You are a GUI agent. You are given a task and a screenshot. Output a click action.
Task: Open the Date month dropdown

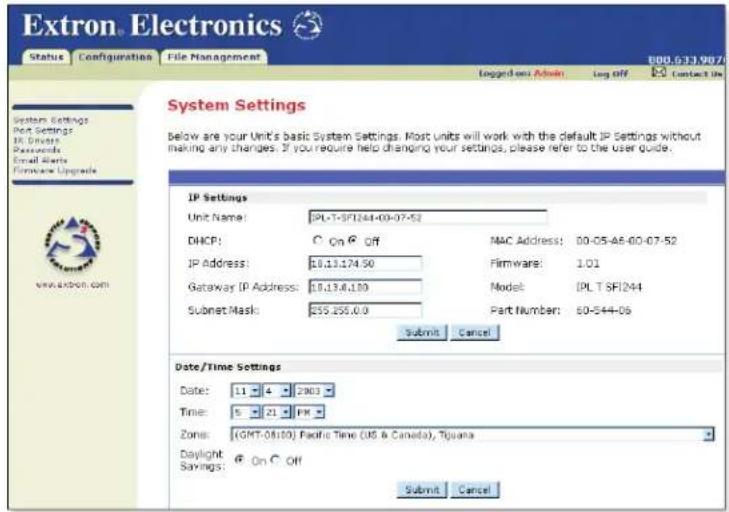point(246,391)
